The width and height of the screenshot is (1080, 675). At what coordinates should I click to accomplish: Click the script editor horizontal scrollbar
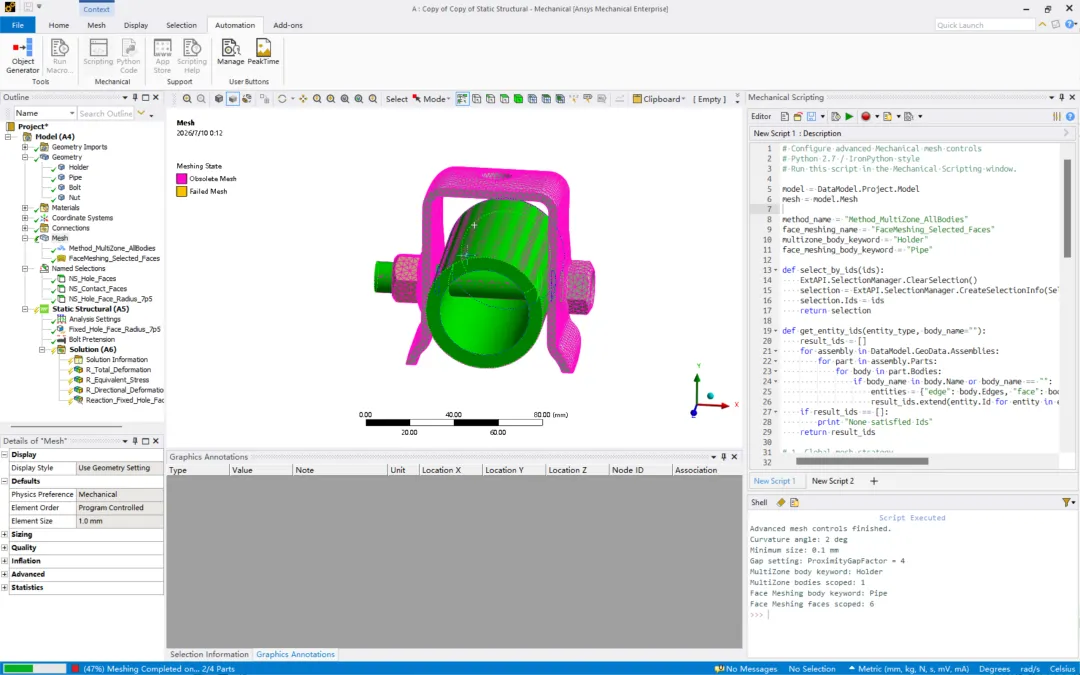(862, 461)
